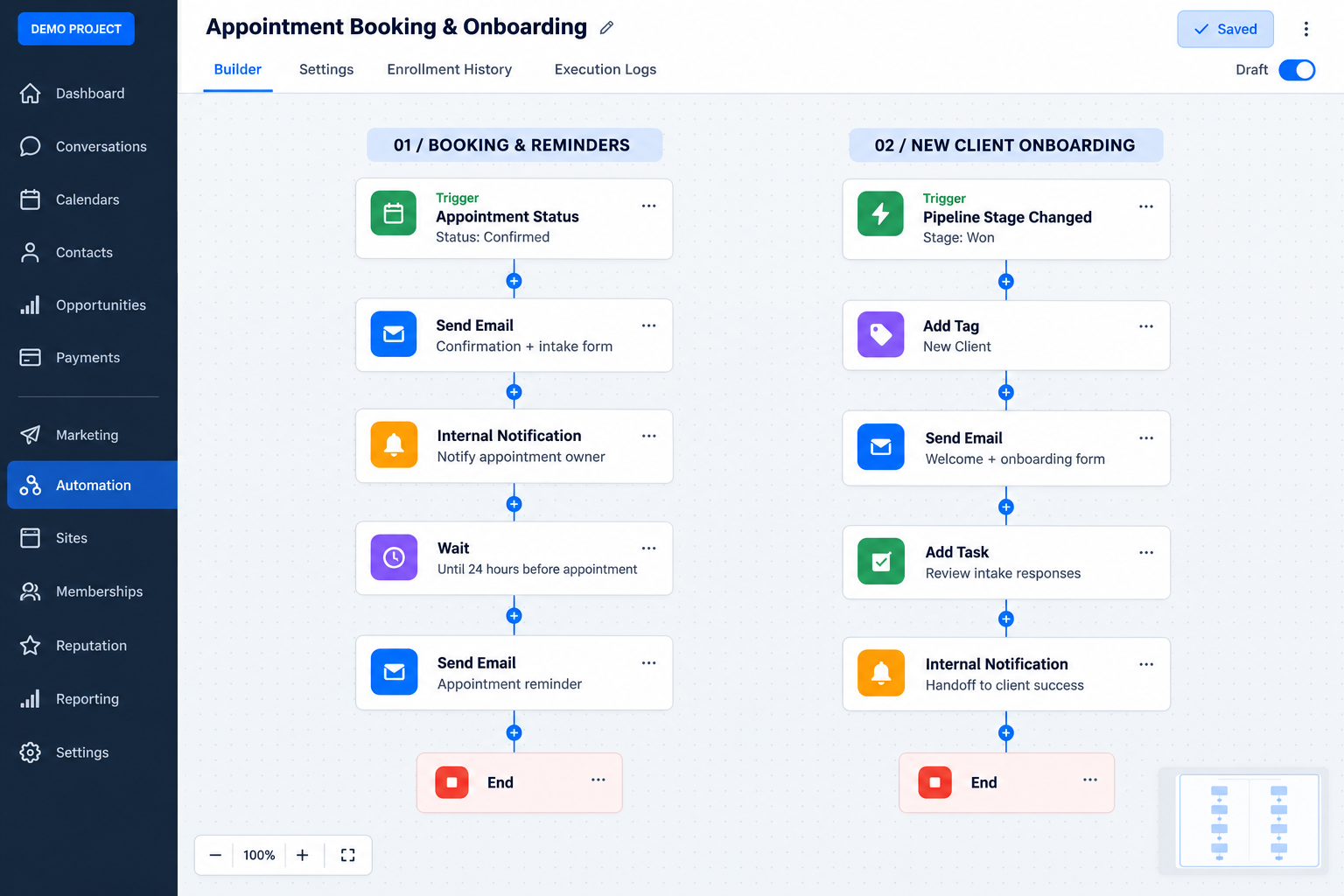The image size is (1344, 896).
Task: Open the Execution Logs tab
Action: 605,70
